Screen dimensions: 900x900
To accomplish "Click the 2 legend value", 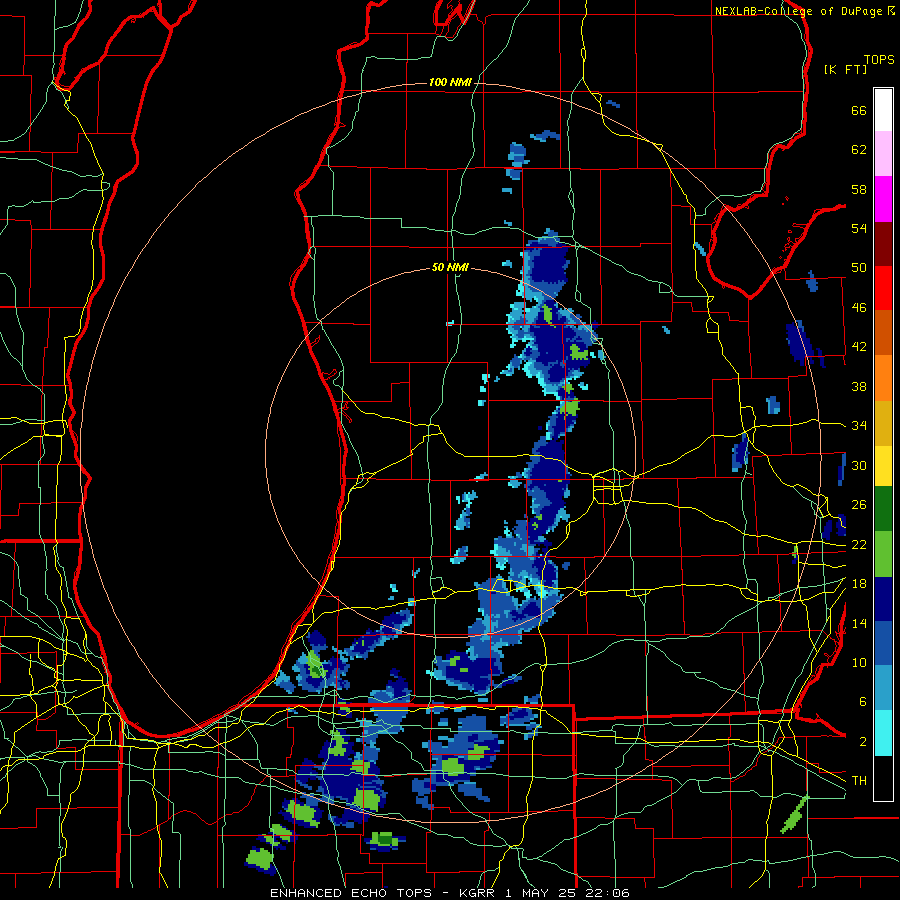I will [x=862, y=742].
